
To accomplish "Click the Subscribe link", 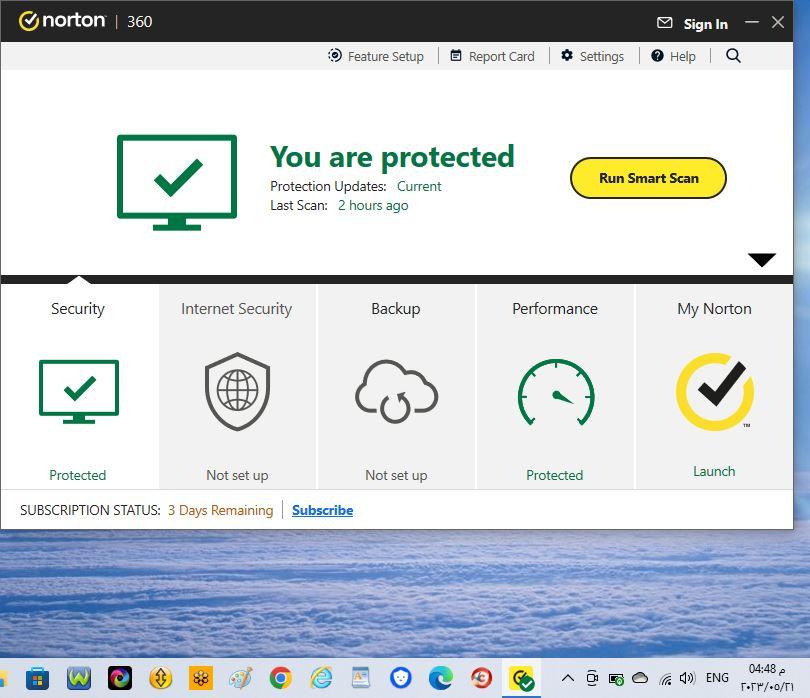I will [x=322, y=510].
